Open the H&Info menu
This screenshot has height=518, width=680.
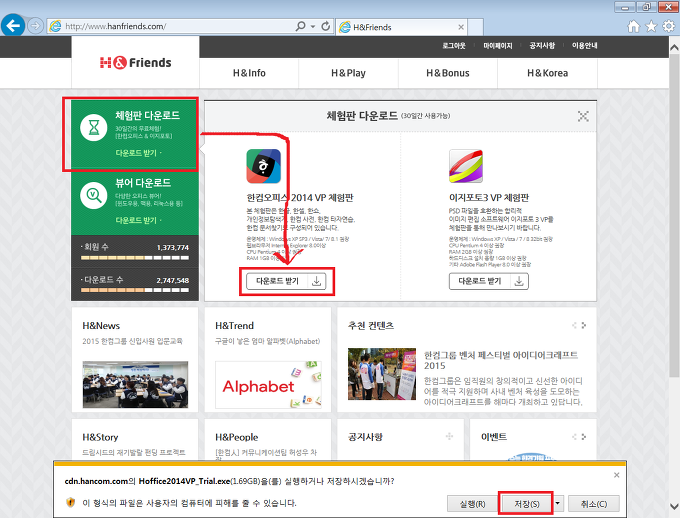point(249,73)
